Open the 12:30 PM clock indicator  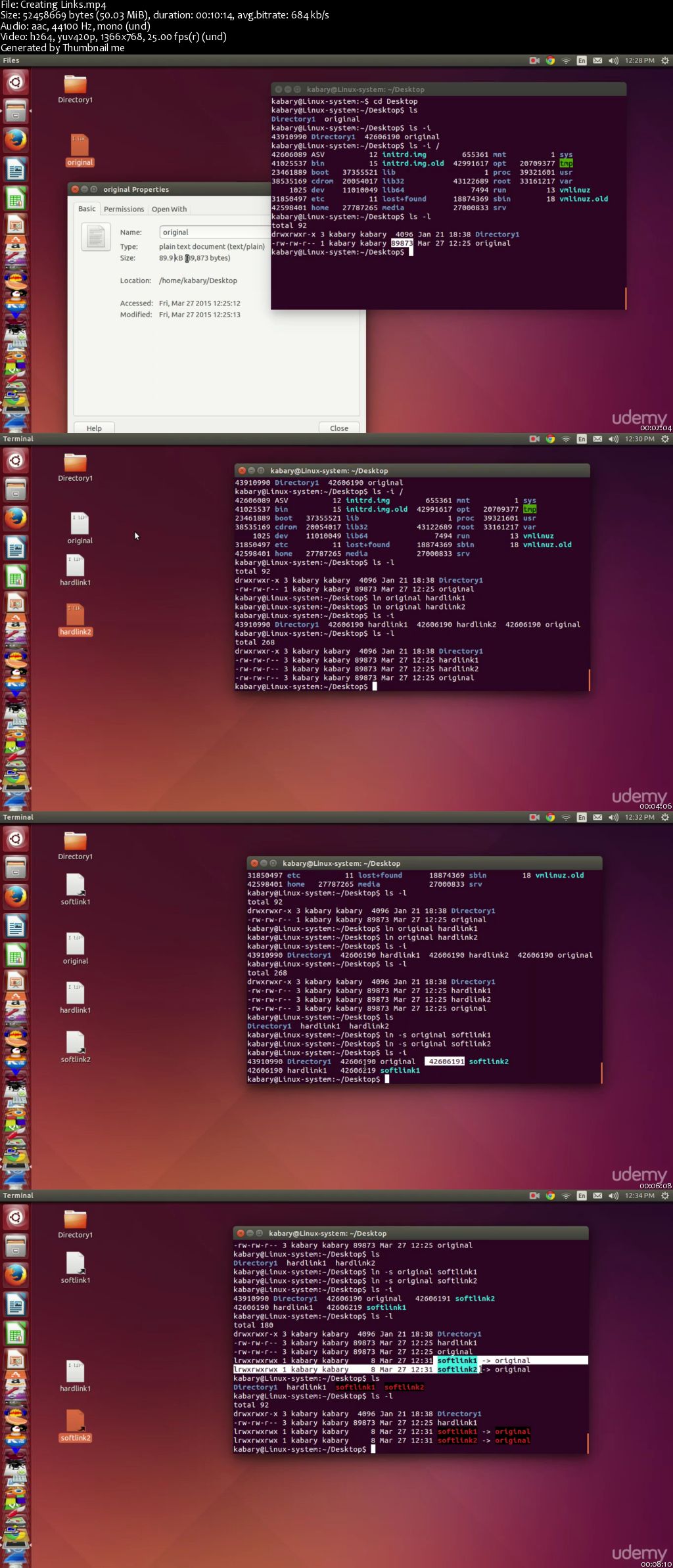point(639,439)
